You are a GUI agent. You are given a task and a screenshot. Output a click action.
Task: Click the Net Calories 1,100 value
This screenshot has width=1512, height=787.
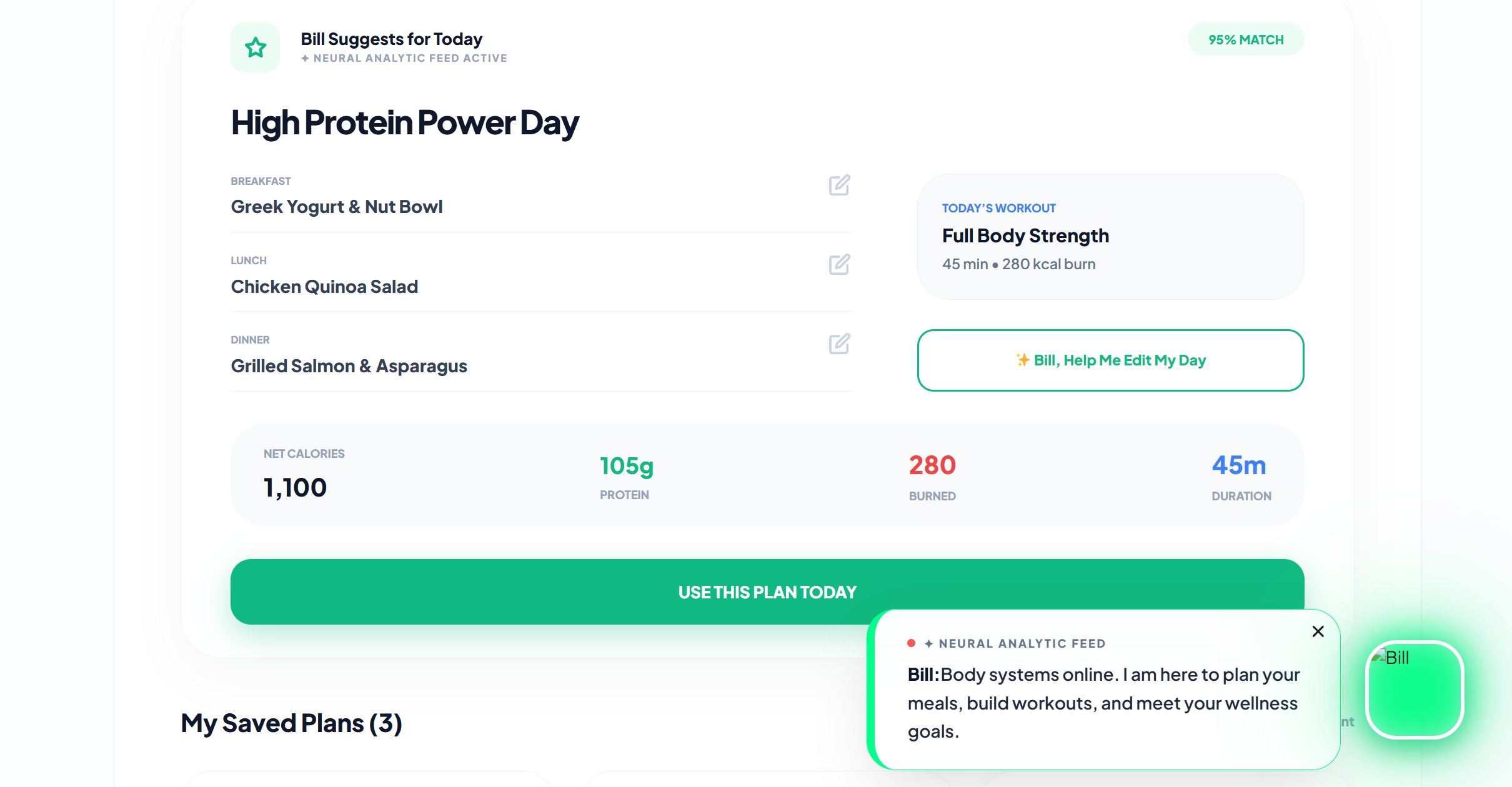coord(295,487)
